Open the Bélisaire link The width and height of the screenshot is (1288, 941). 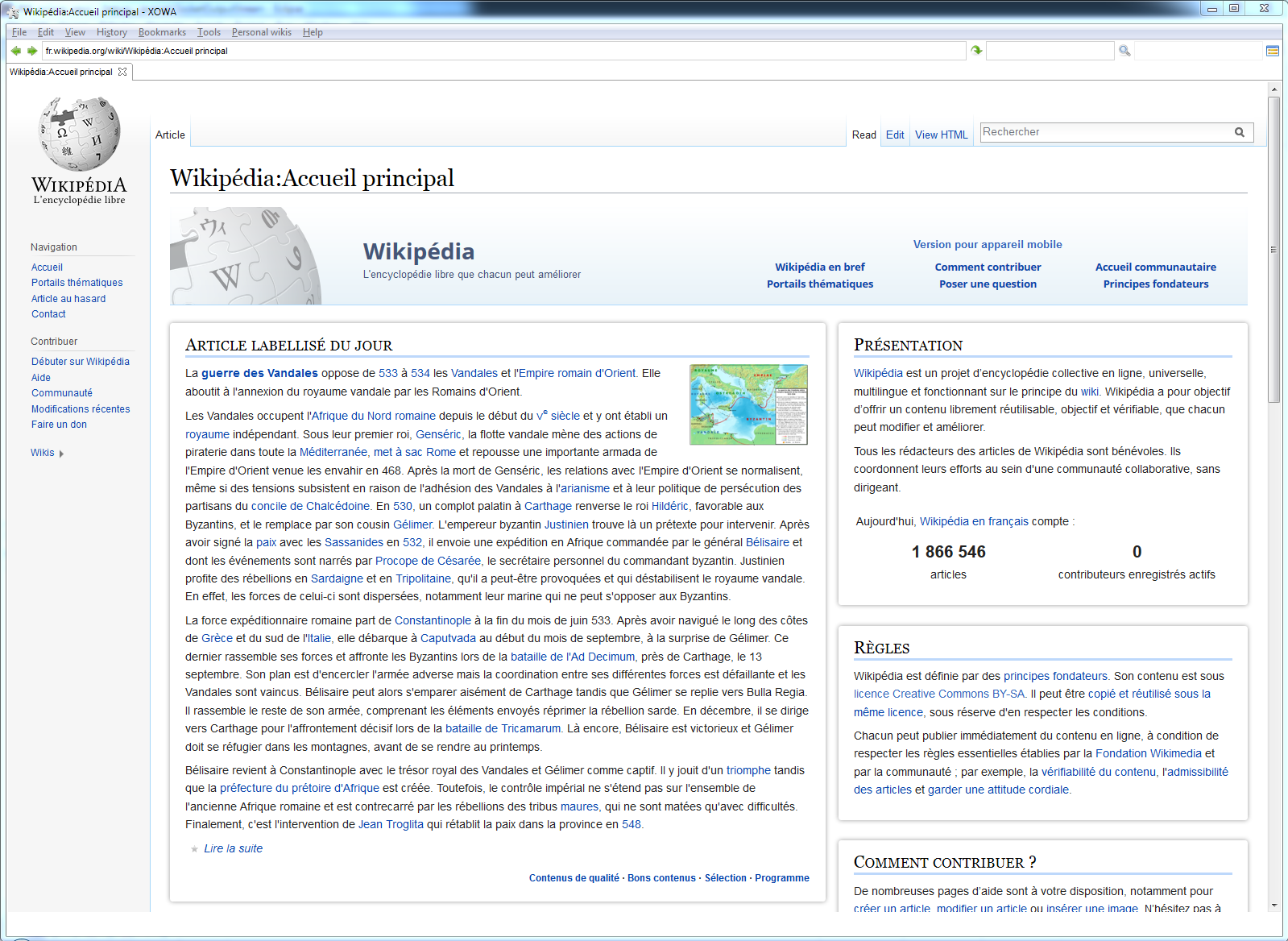coord(768,542)
